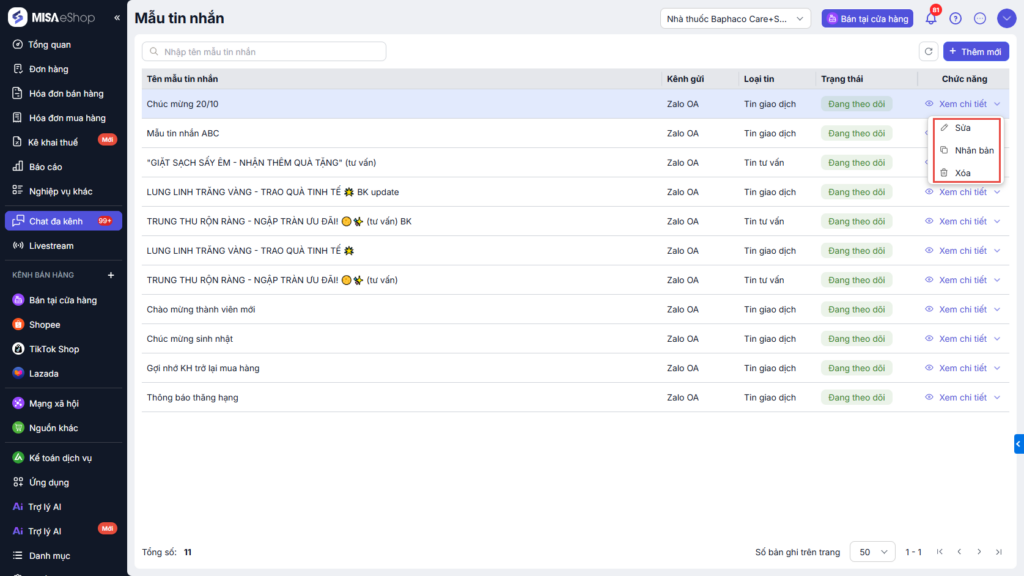The width and height of the screenshot is (1024, 576).
Task: Click the blue side panel tab on right edge
Action: [1018, 444]
